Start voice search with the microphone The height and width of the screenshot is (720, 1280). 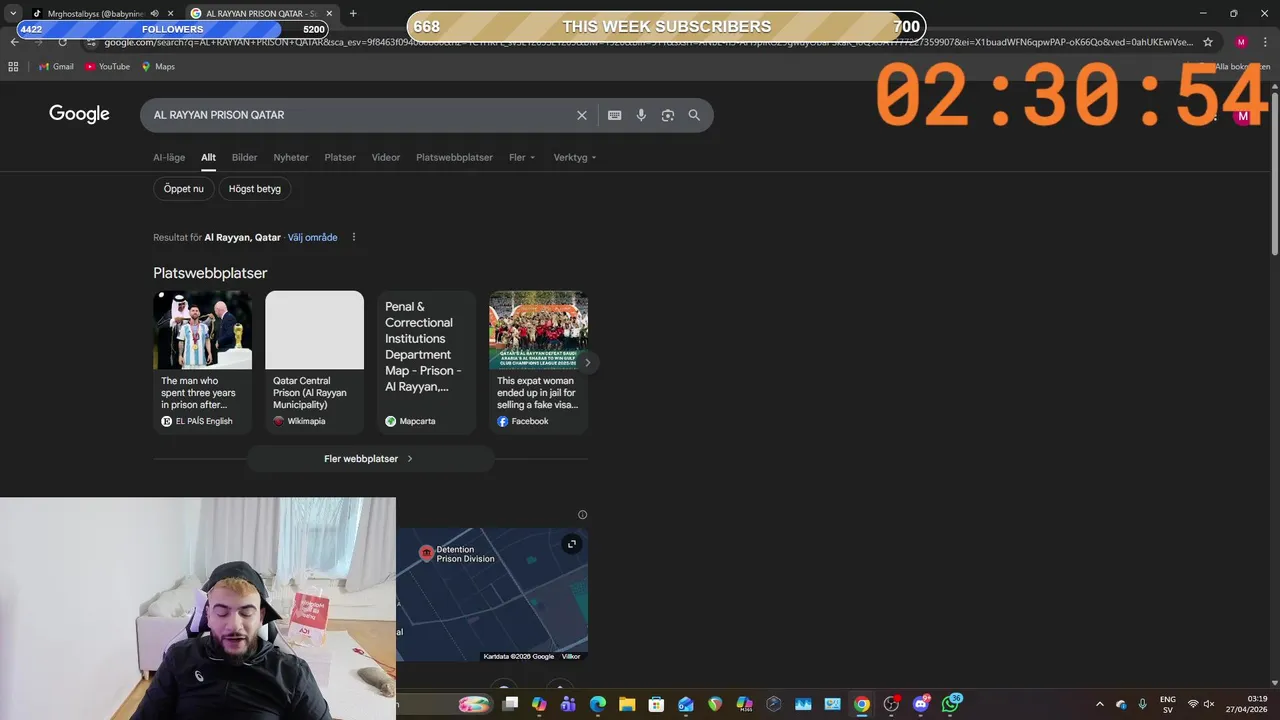(x=641, y=115)
